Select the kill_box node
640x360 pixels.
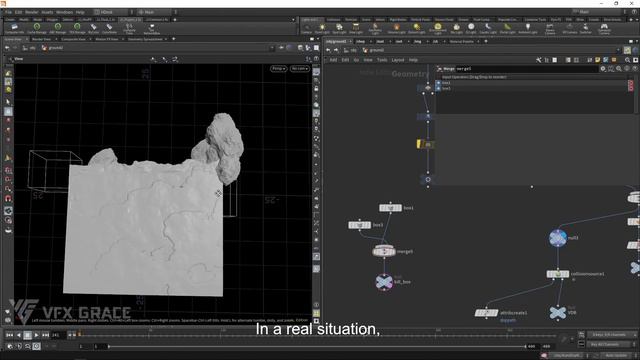(x=384, y=282)
